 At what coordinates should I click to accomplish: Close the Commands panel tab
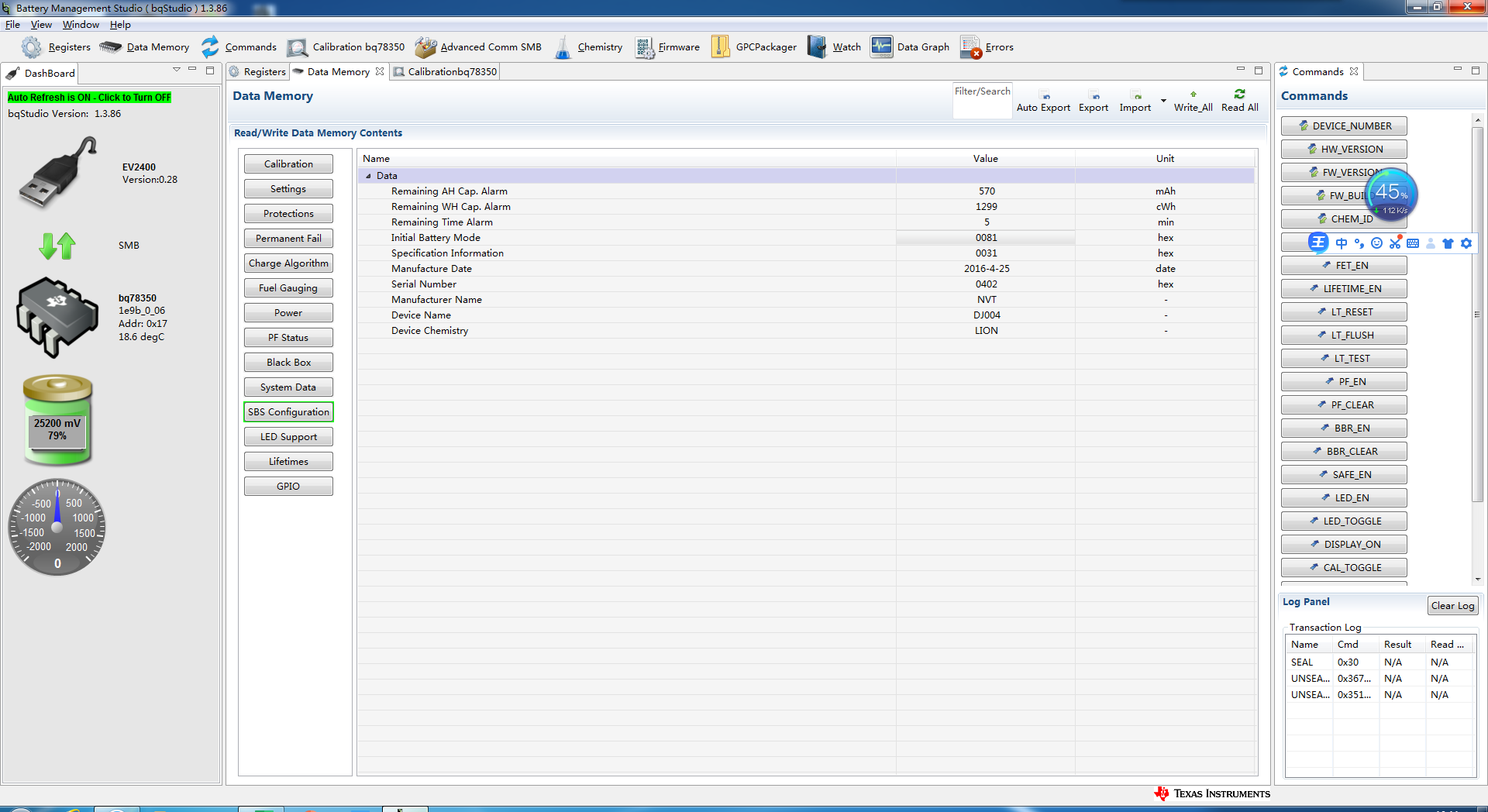click(1354, 72)
